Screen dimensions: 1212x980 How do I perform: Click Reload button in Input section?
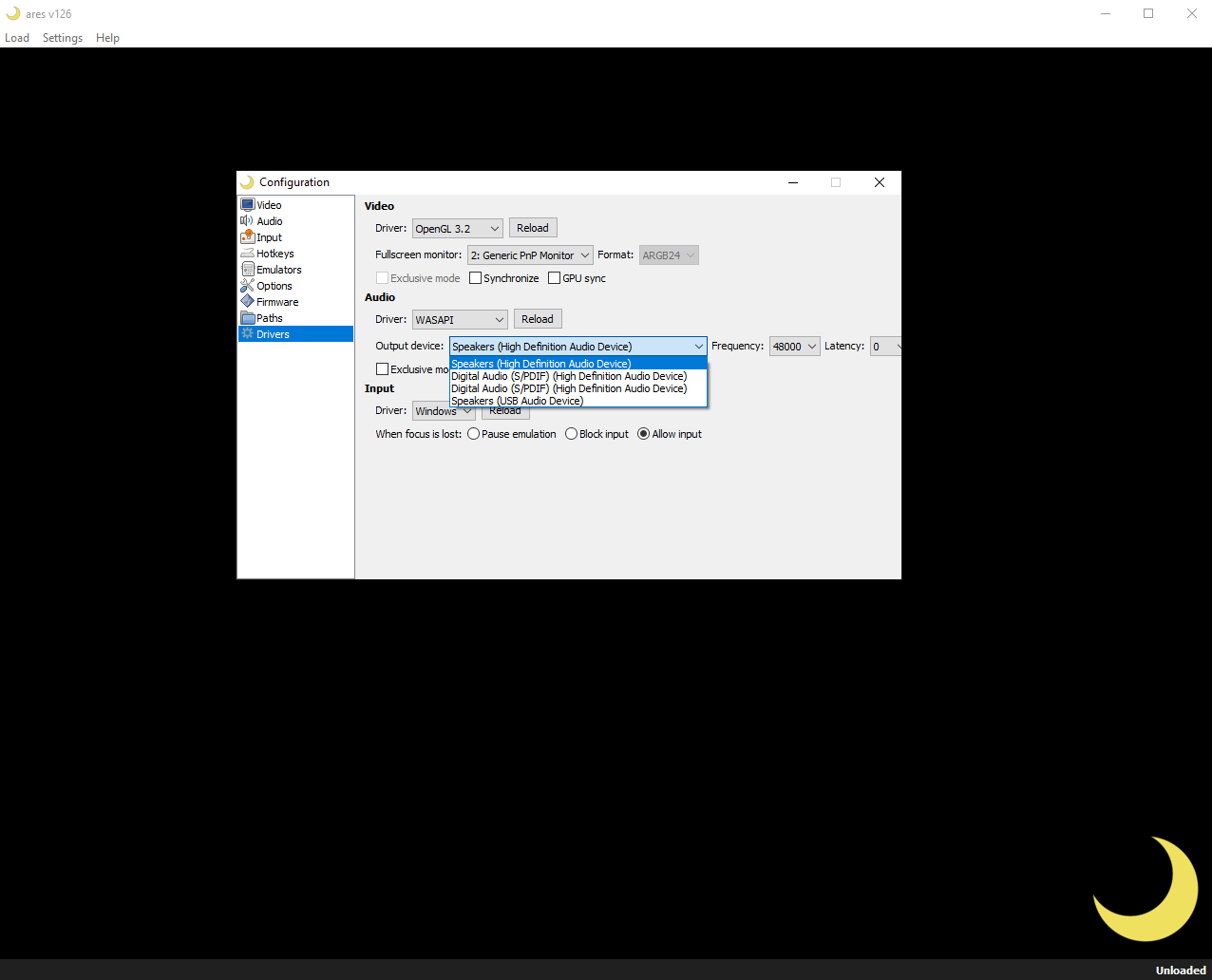505,413
